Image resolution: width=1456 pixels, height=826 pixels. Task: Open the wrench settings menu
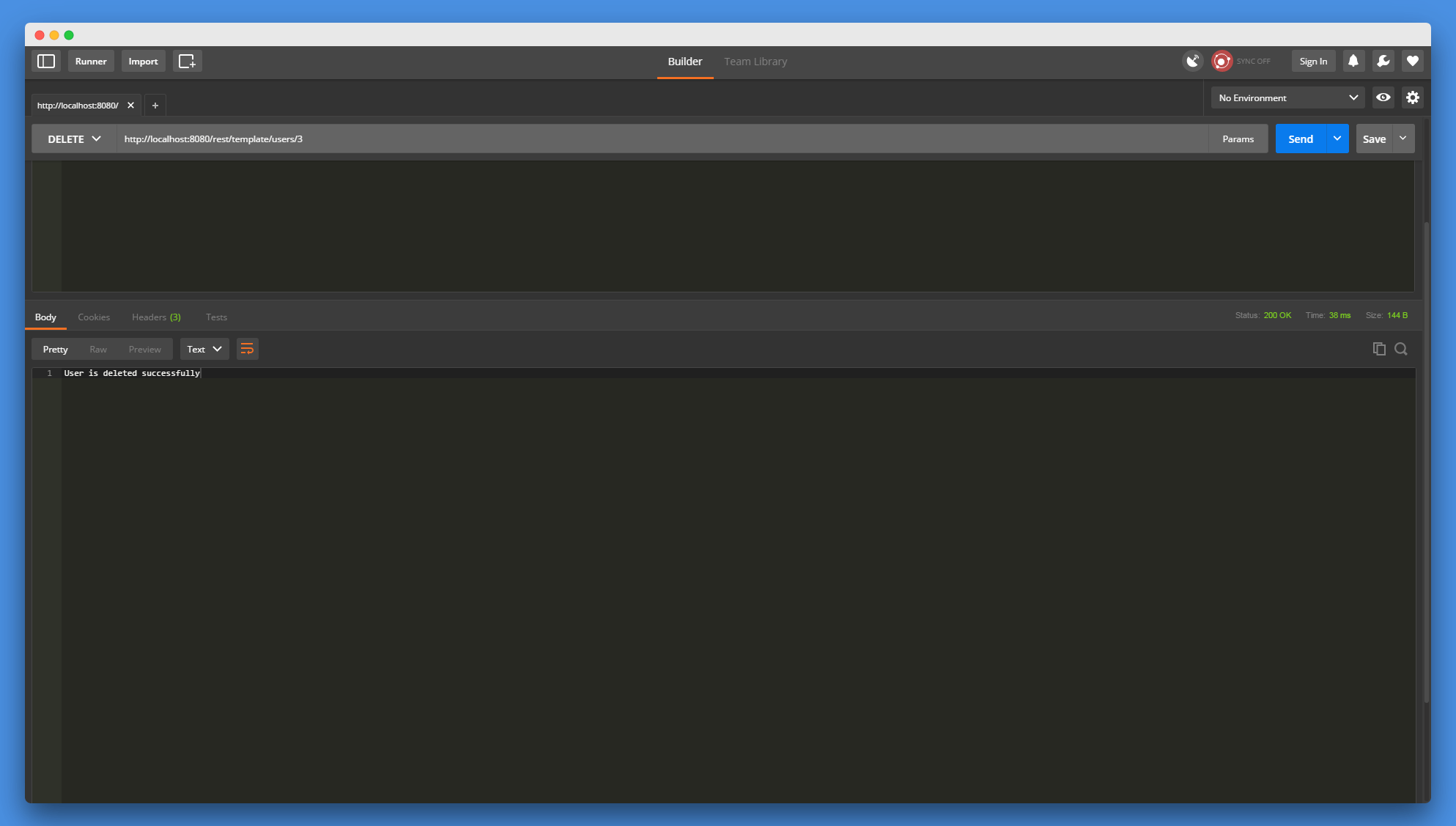pos(1383,62)
